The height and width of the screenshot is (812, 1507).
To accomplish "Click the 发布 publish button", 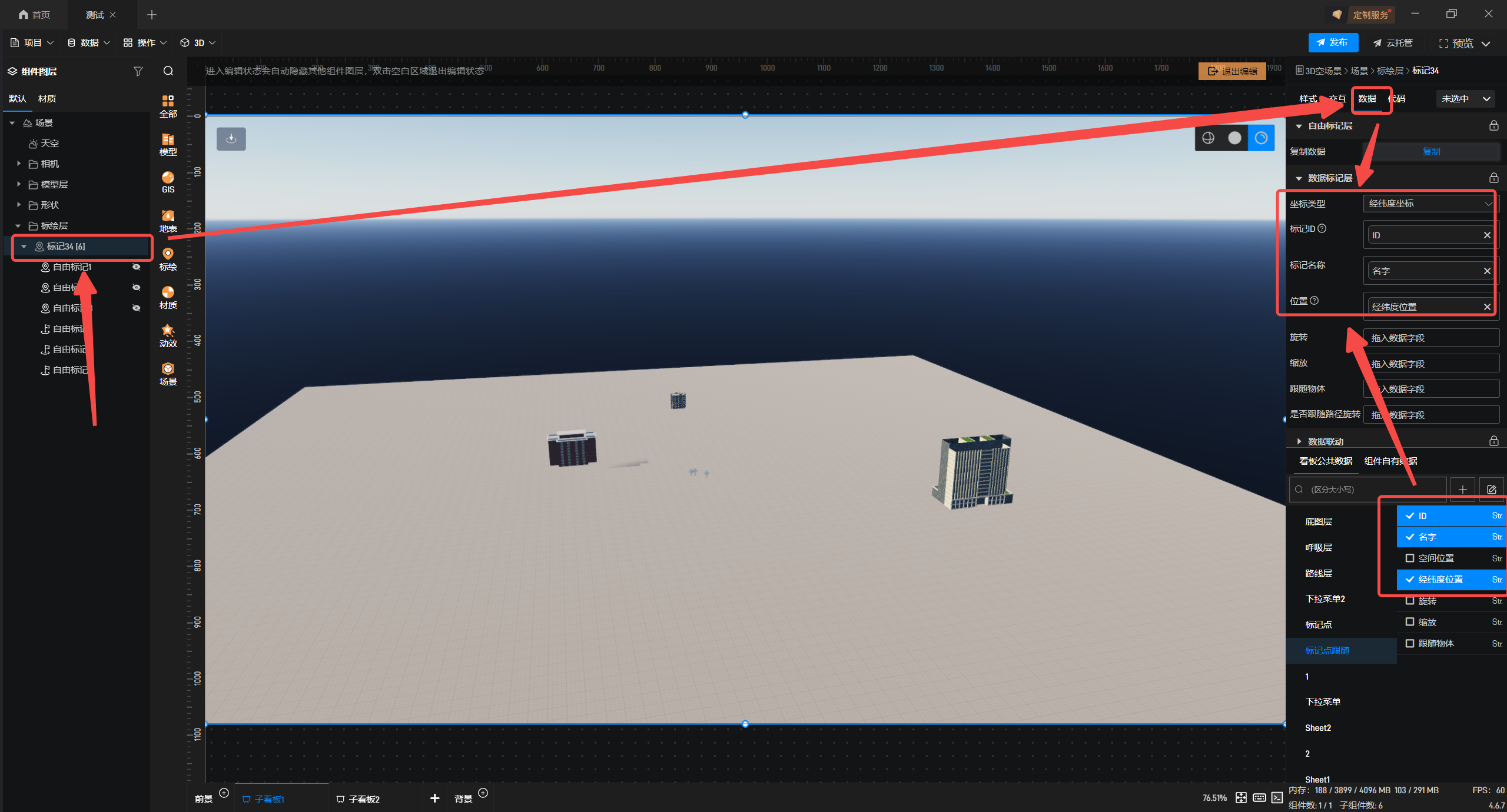I will click(1333, 42).
